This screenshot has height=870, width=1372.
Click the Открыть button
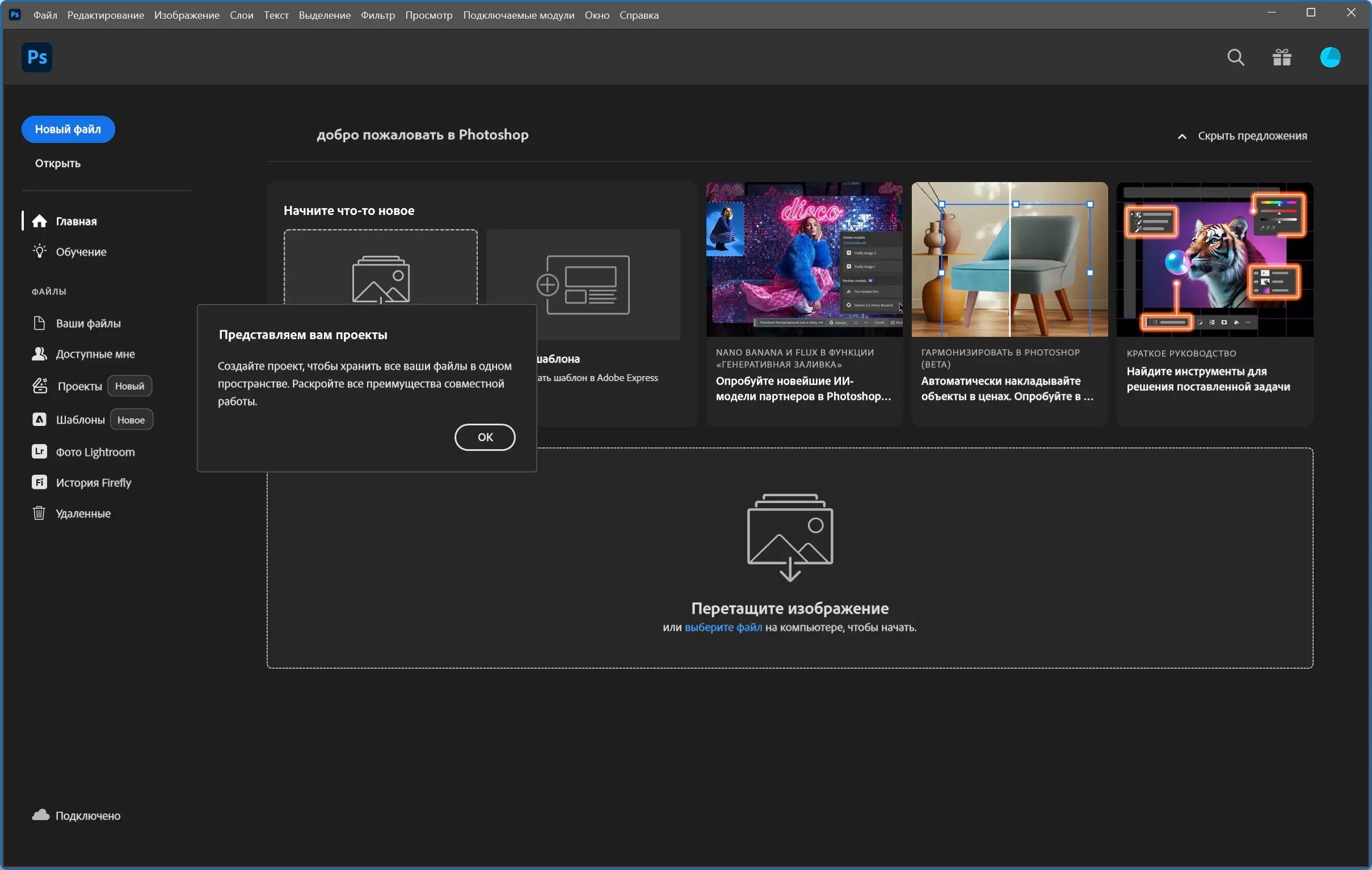tap(57, 163)
